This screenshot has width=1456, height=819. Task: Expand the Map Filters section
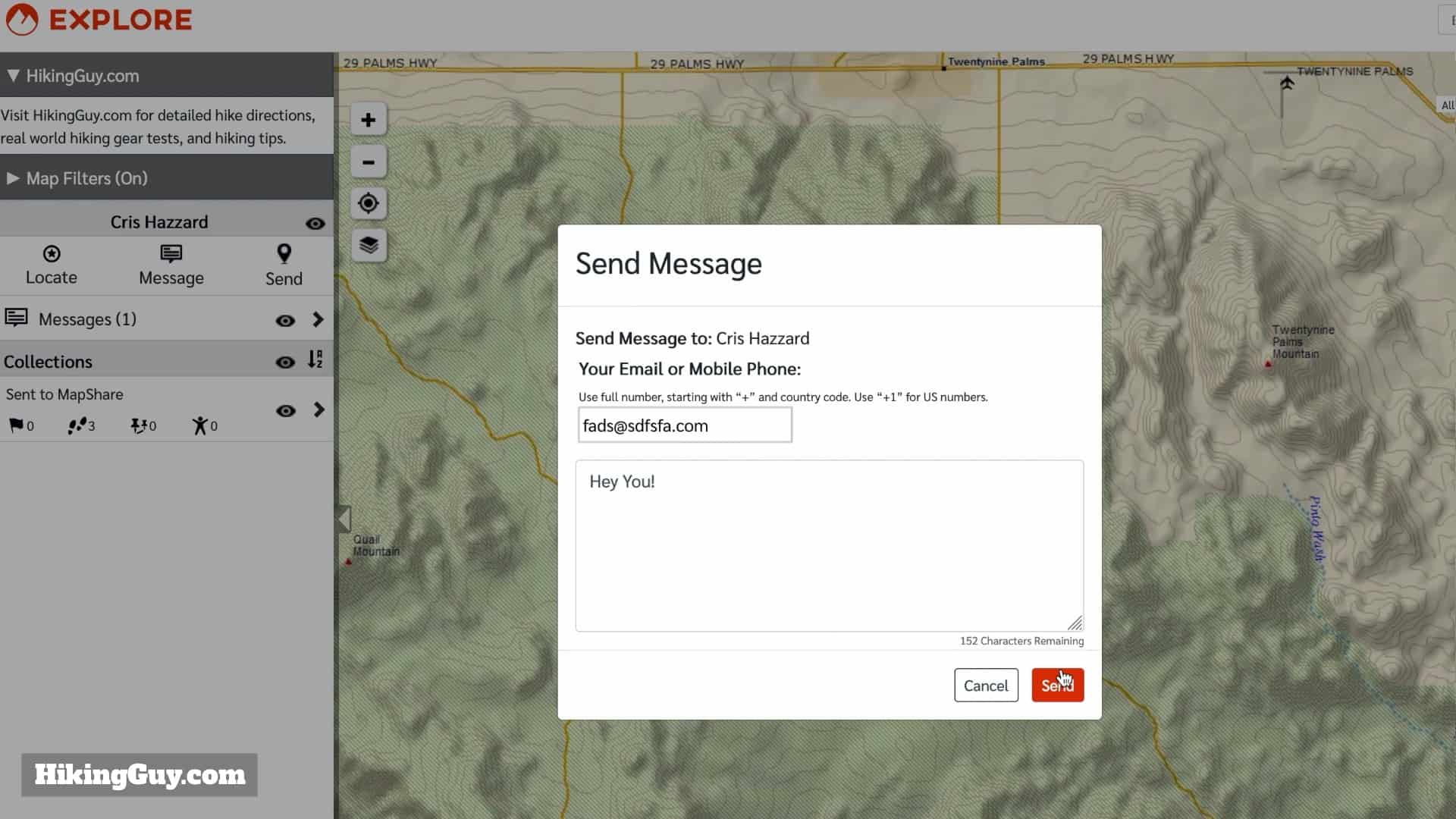[12, 178]
